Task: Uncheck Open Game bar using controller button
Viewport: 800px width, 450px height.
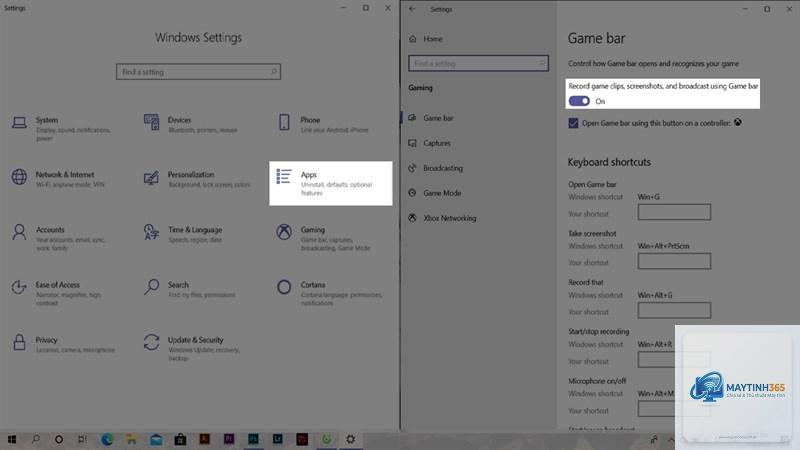Action: click(x=573, y=123)
